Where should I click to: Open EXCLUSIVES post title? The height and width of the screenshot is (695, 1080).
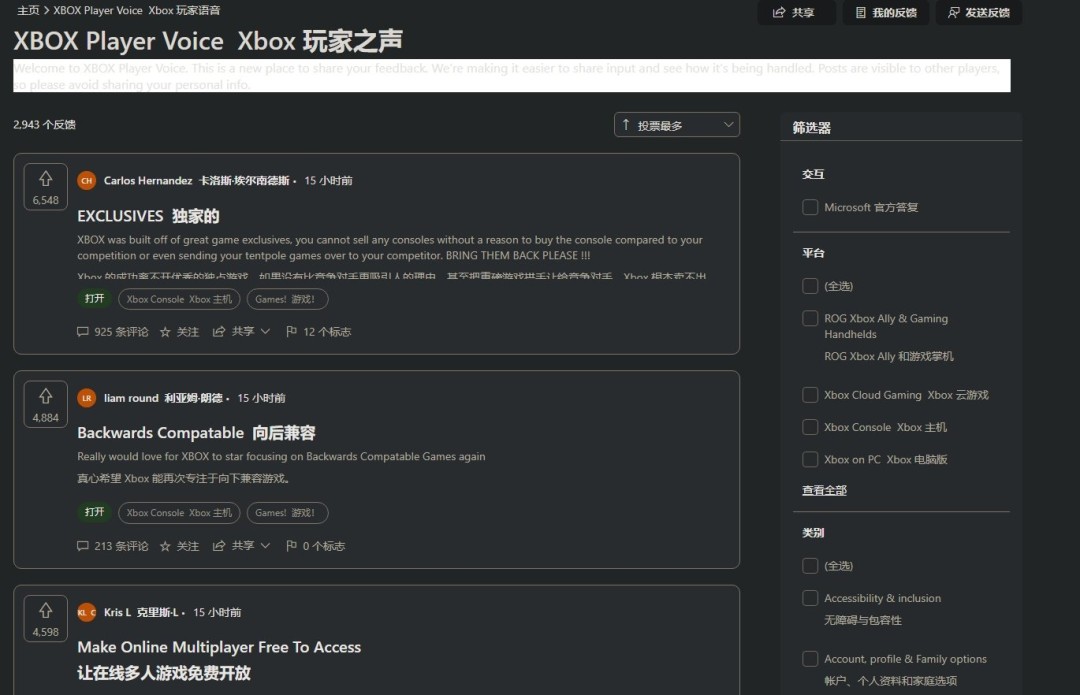[148, 216]
